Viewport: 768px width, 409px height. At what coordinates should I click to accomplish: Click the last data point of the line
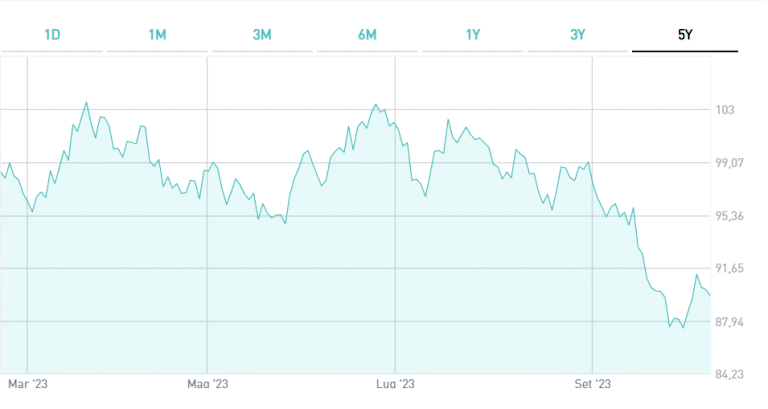click(x=710, y=295)
